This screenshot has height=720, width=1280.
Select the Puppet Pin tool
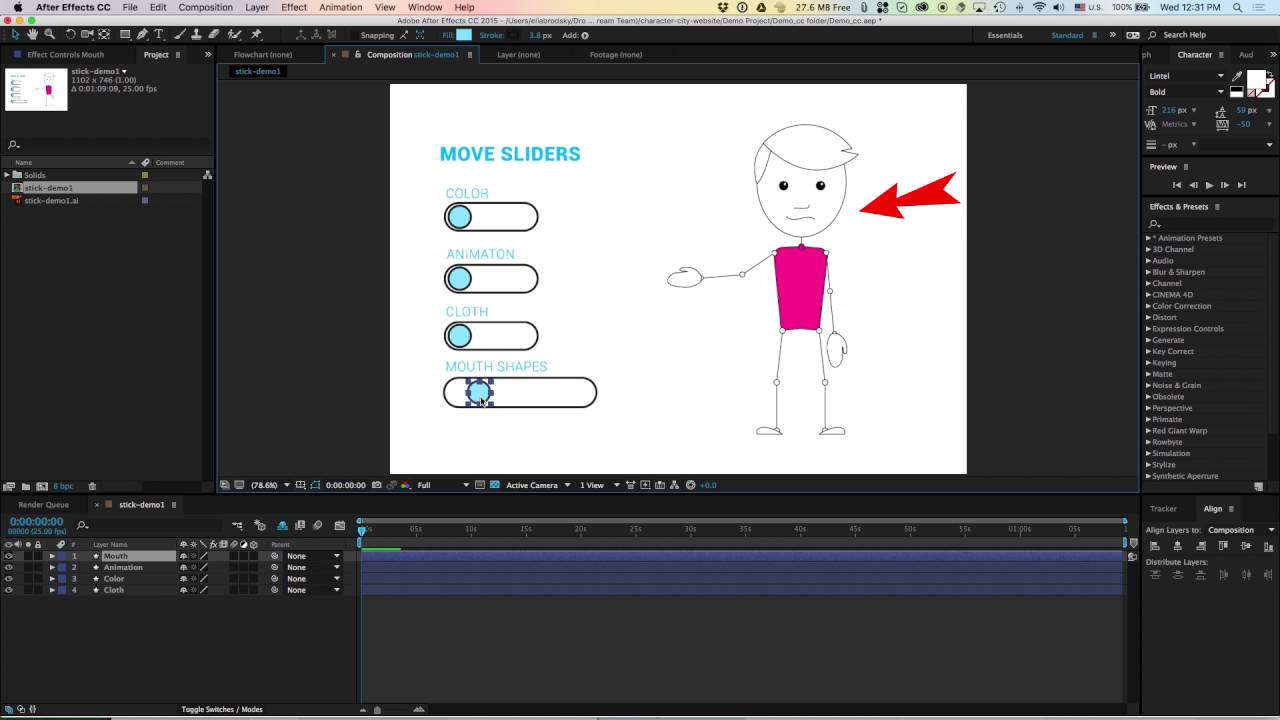click(x=256, y=34)
